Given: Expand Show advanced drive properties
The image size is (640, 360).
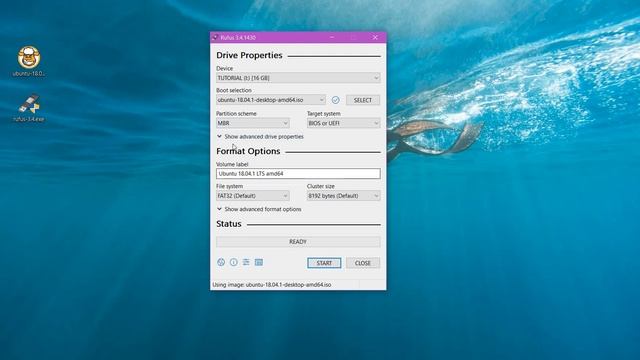Looking at the screenshot, I should [x=260, y=137].
